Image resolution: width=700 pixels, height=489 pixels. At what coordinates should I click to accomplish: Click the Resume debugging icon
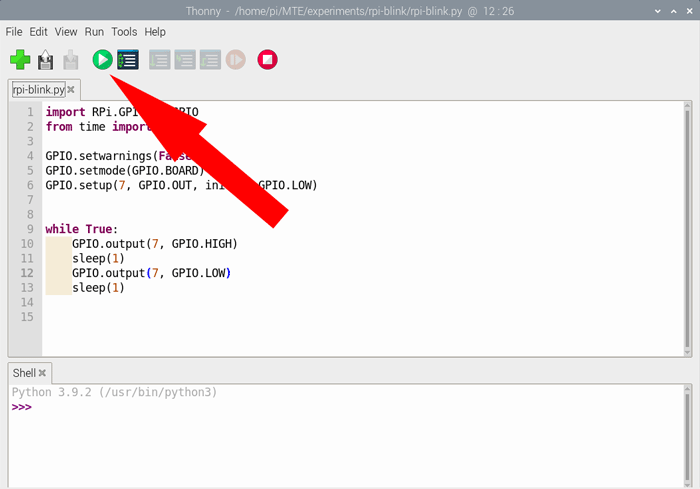coord(236,60)
